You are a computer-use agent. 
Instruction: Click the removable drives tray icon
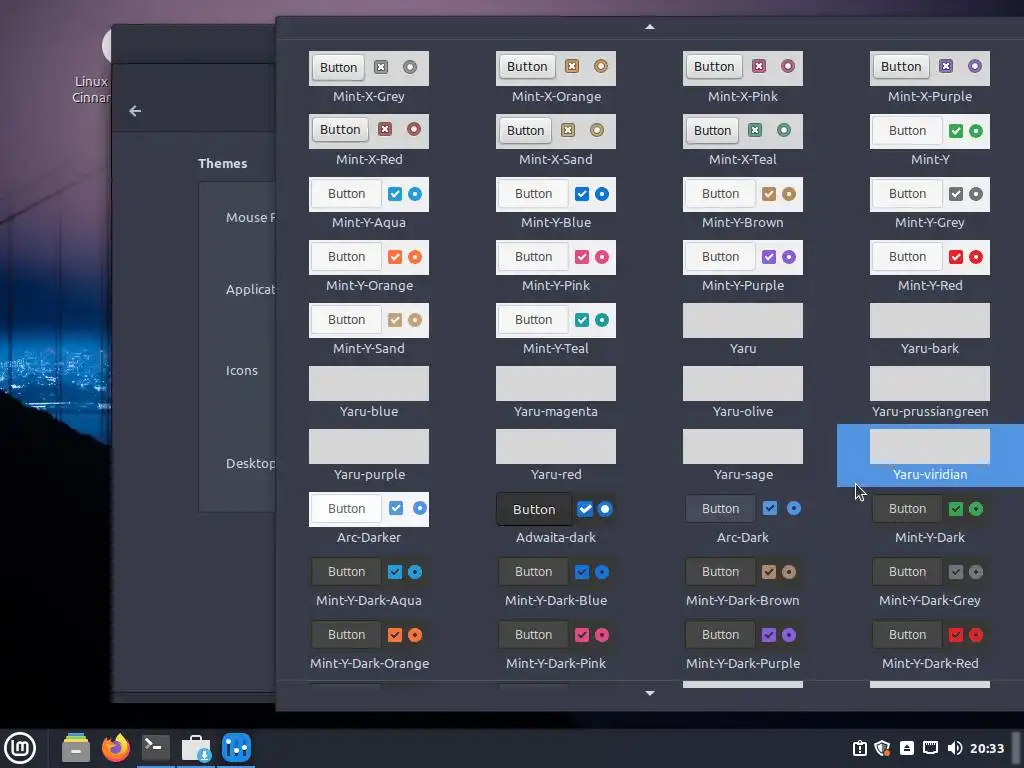point(906,748)
